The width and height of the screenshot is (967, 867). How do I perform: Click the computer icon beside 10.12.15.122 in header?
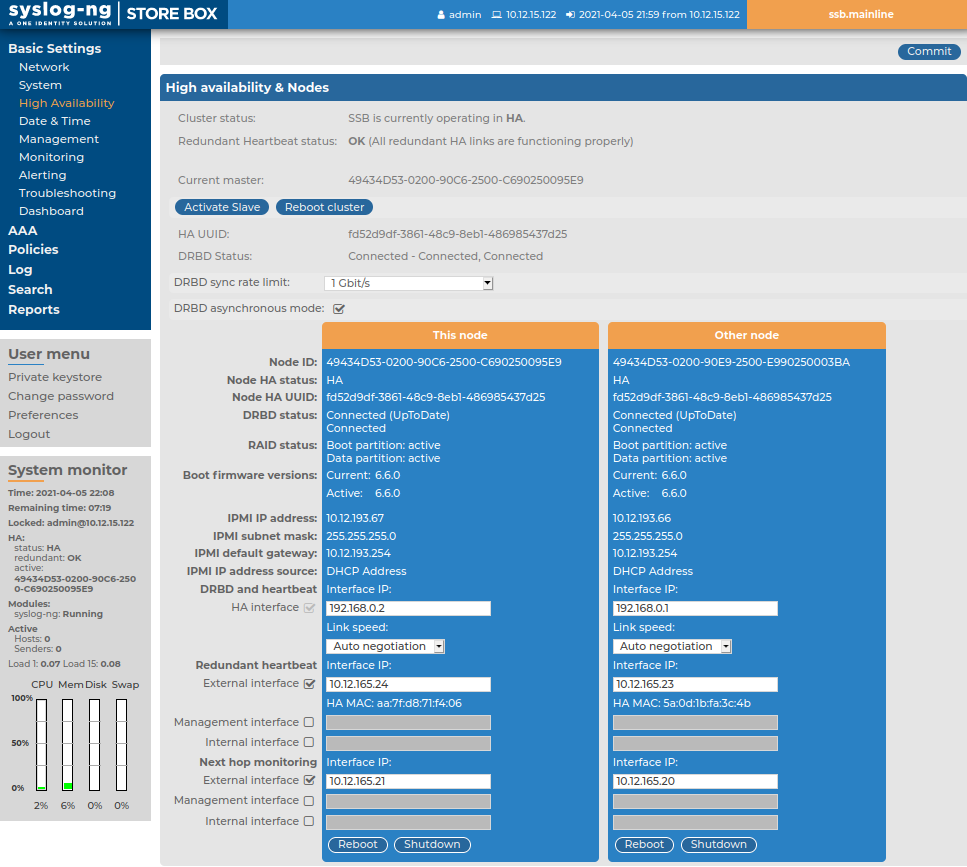pyautogui.click(x=496, y=15)
